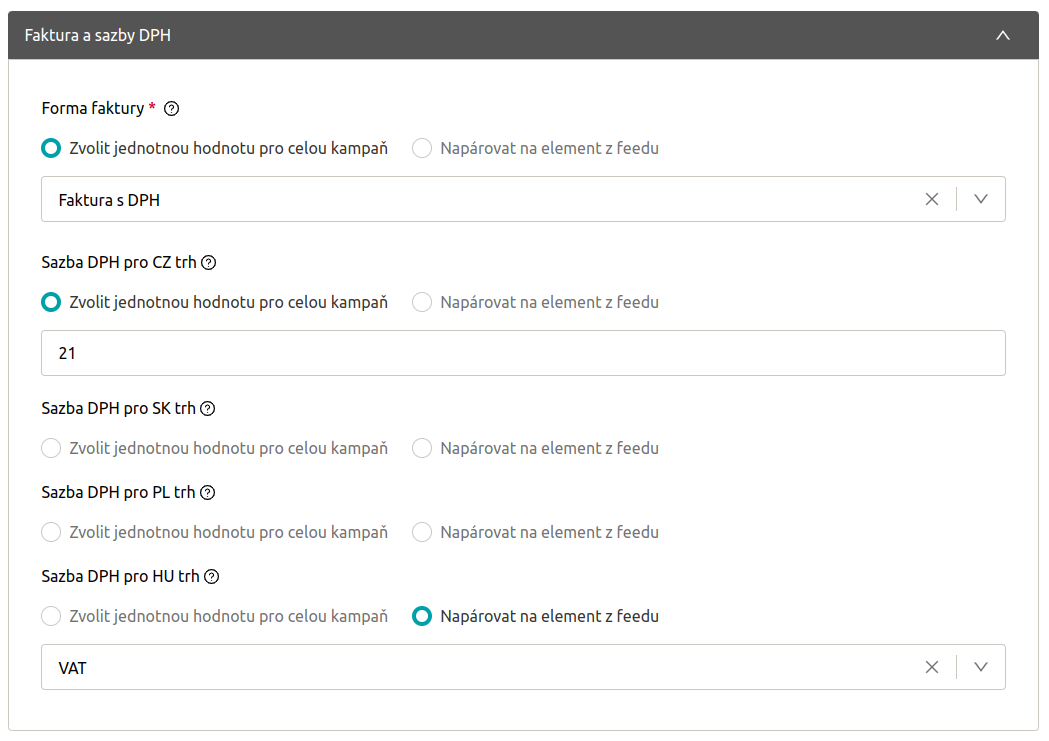Select feed element pairing for CZ trh
This screenshot has height=741, width=1049.
(422, 302)
